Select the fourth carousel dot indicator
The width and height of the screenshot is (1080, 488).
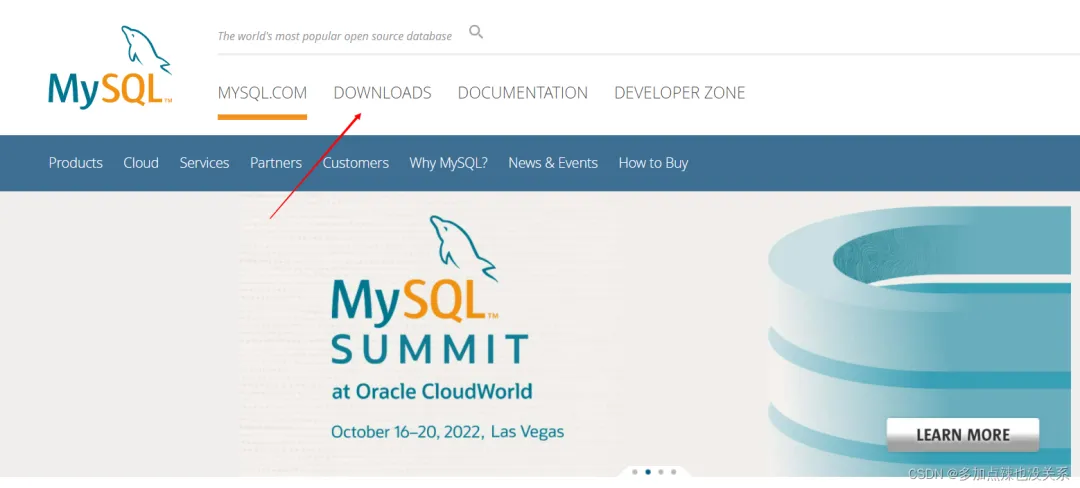pyautogui.click(x=674, y=472)
